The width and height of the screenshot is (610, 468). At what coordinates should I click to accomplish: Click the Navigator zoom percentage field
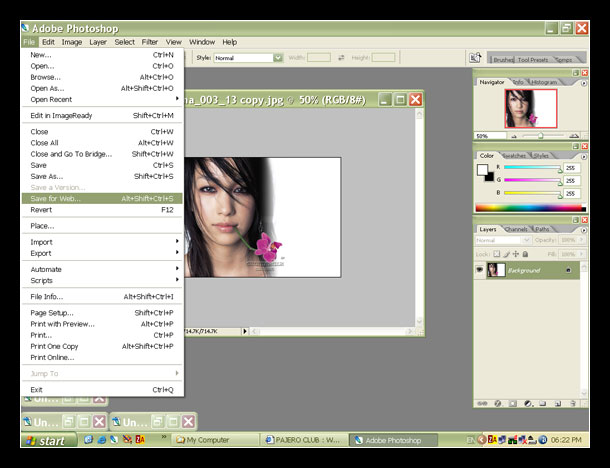pyautogui.click(x=483, y=136)
